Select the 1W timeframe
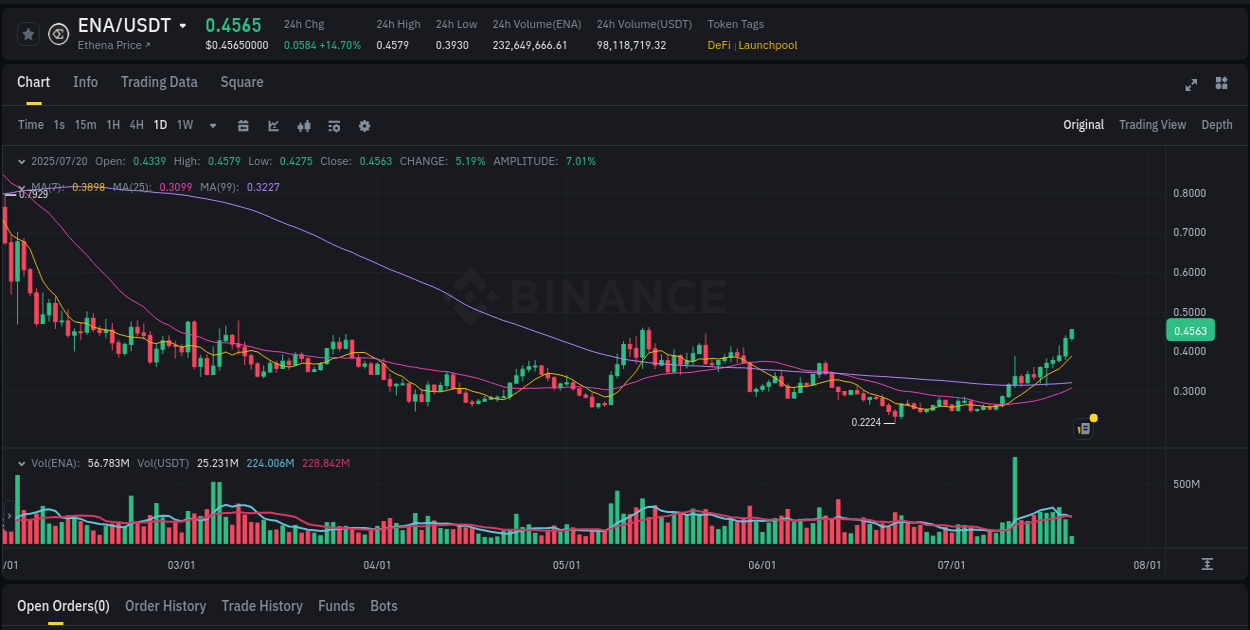 (x=184, y=126)
